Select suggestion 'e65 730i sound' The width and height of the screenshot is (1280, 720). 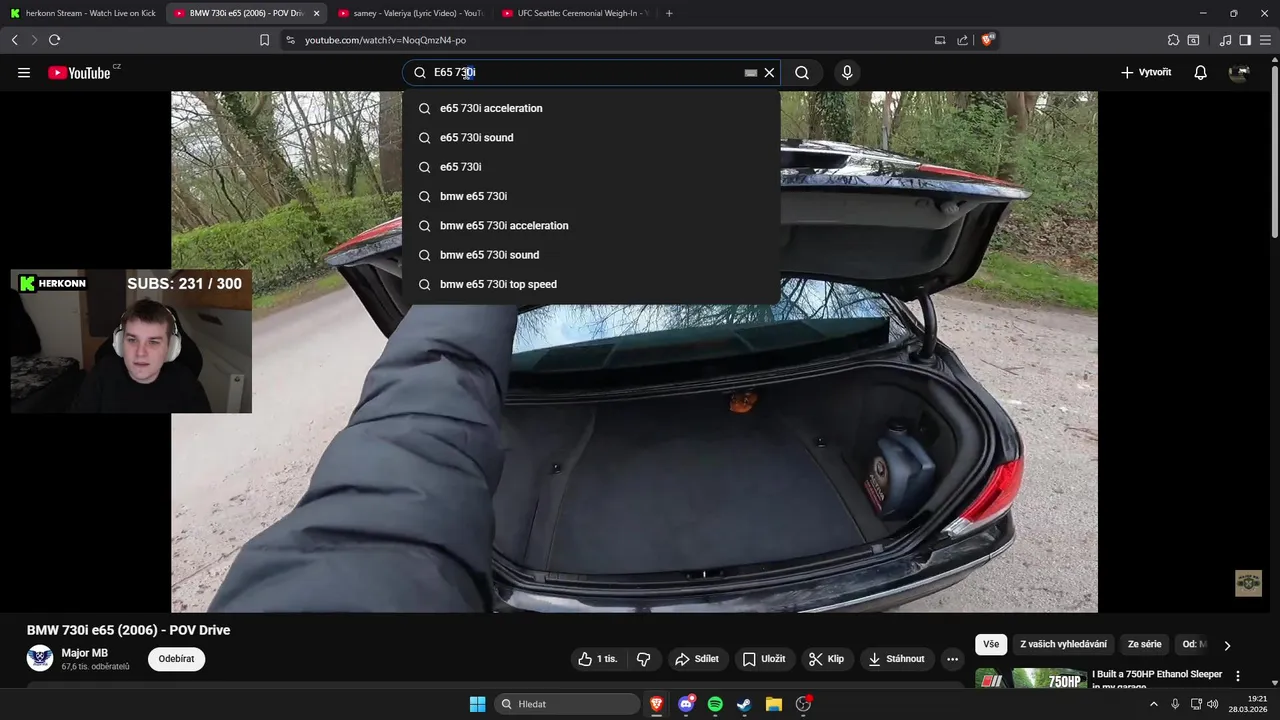click(591, 137)
